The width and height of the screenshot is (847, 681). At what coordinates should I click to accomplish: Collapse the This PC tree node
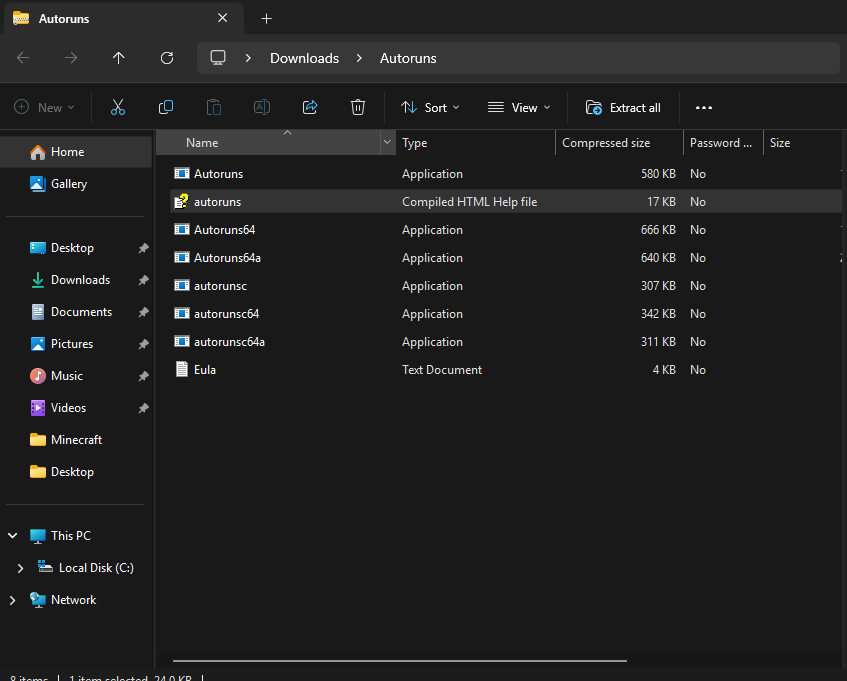pos(12,536)
